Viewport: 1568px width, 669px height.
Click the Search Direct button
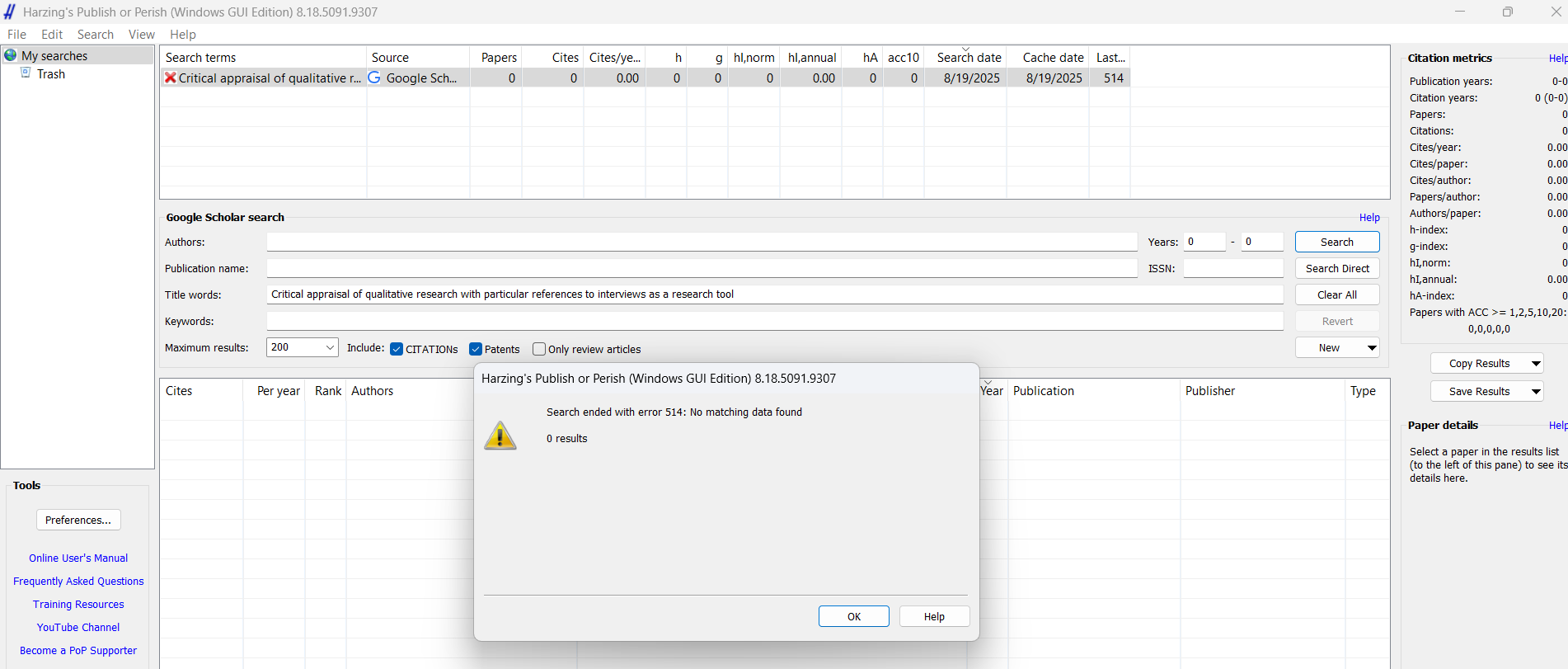[1337, 268]
